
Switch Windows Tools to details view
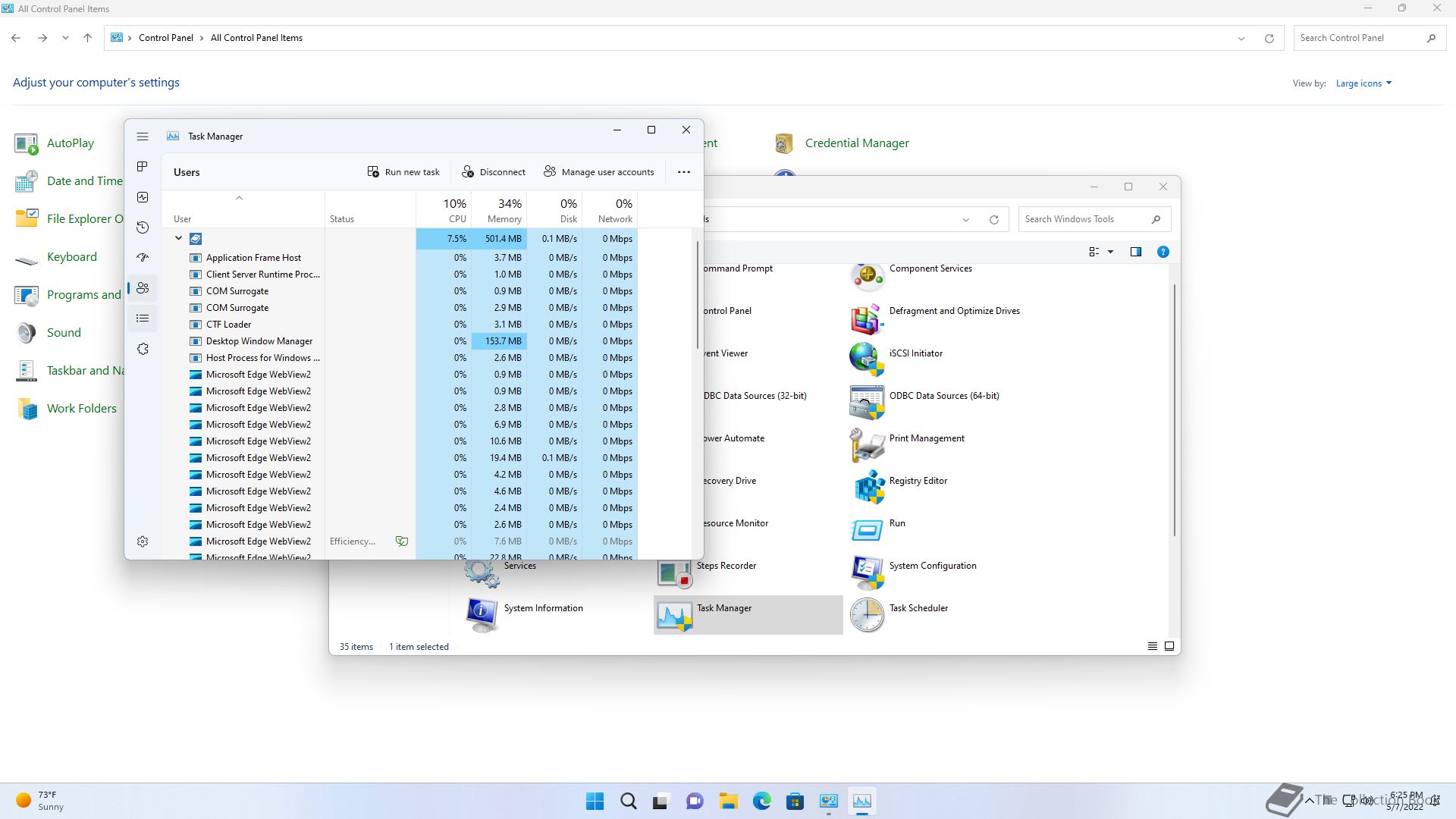coord(1153,646)
